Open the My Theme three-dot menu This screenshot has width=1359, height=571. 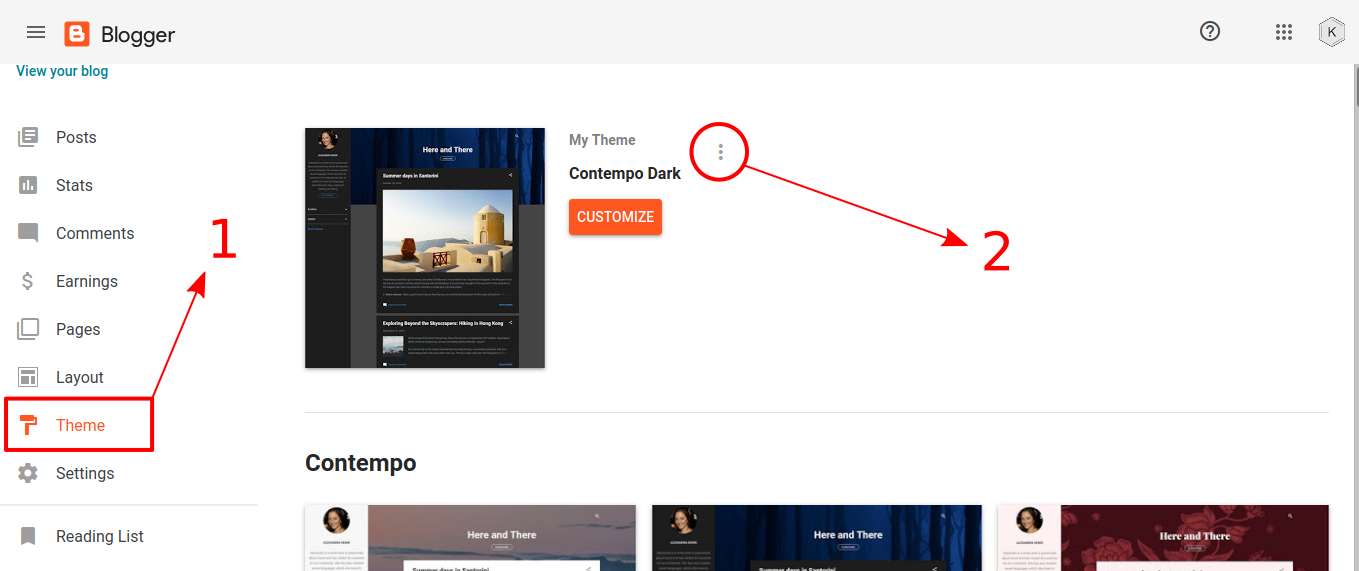[x=720, y=152]
